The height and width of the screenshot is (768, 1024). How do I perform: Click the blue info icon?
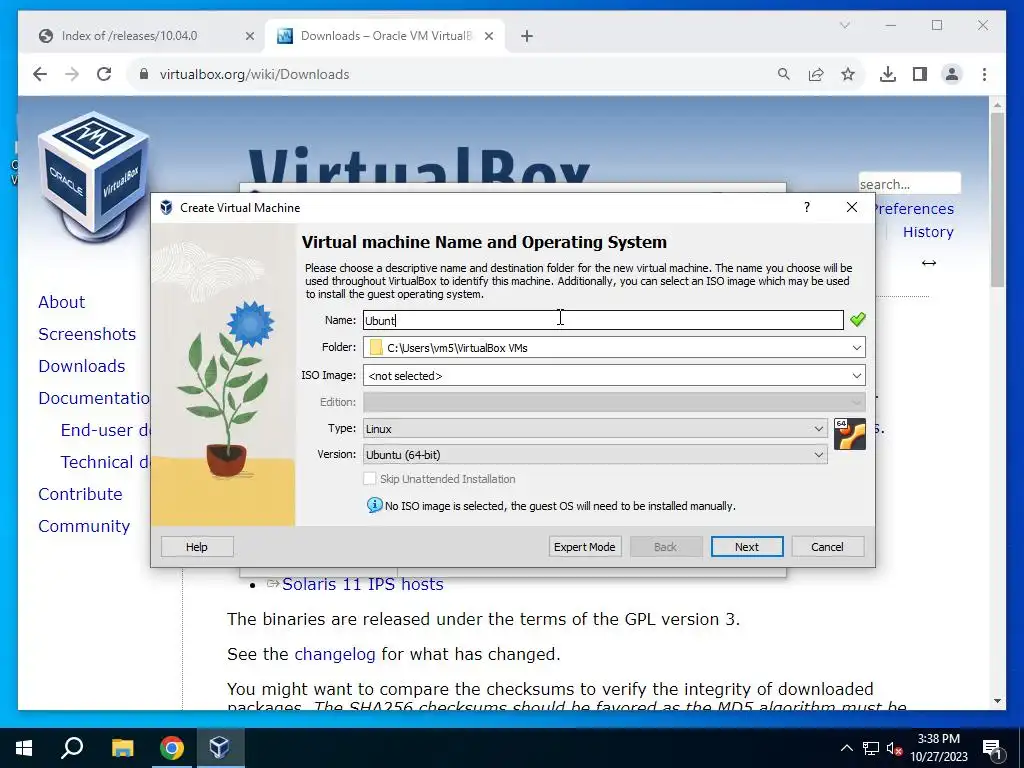(x=374, y=505)
